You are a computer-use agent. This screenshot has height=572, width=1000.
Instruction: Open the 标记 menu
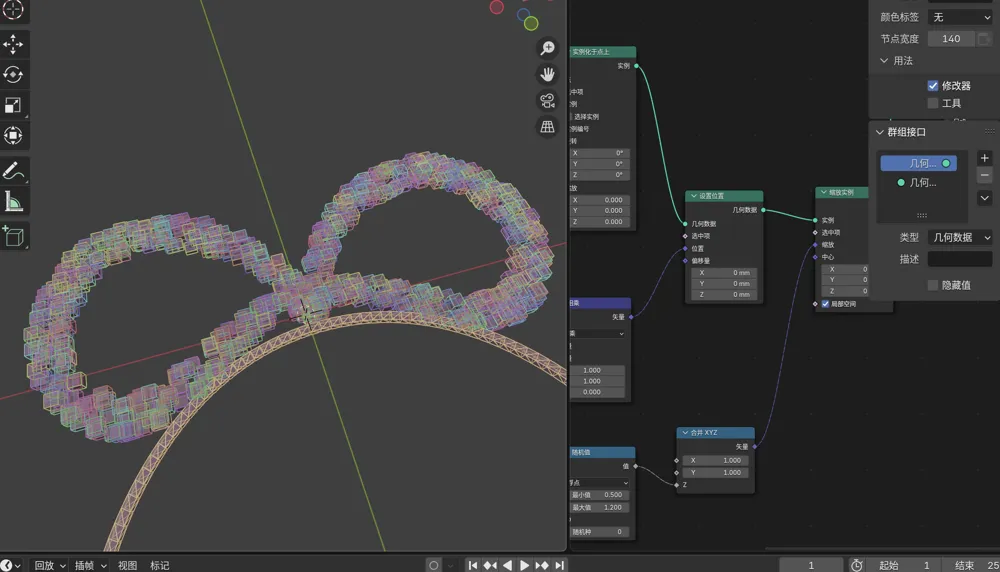(x=159, y=565)
